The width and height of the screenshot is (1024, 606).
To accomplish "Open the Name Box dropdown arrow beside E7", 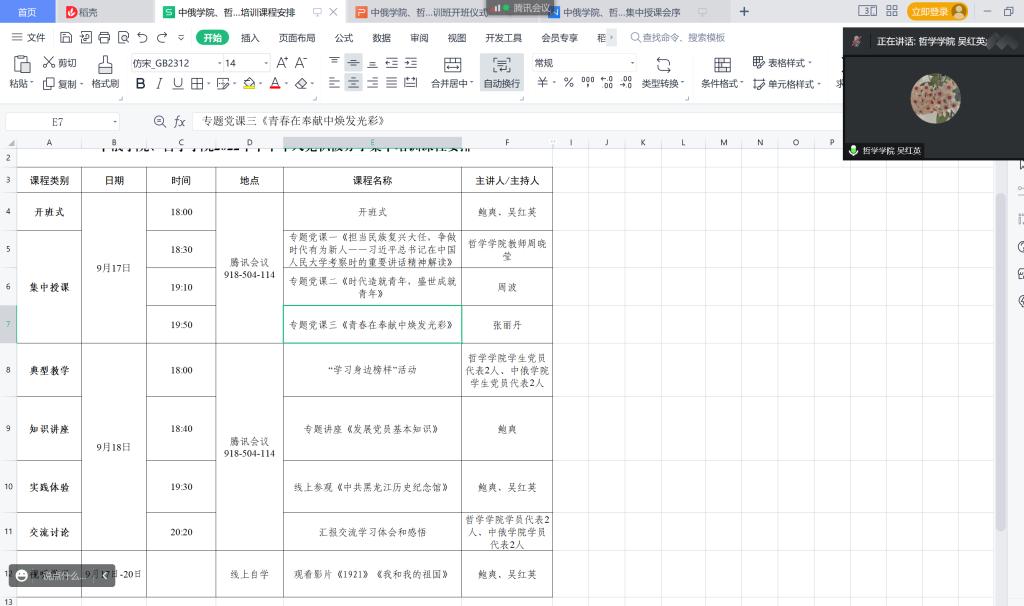I will coord(115,121).
